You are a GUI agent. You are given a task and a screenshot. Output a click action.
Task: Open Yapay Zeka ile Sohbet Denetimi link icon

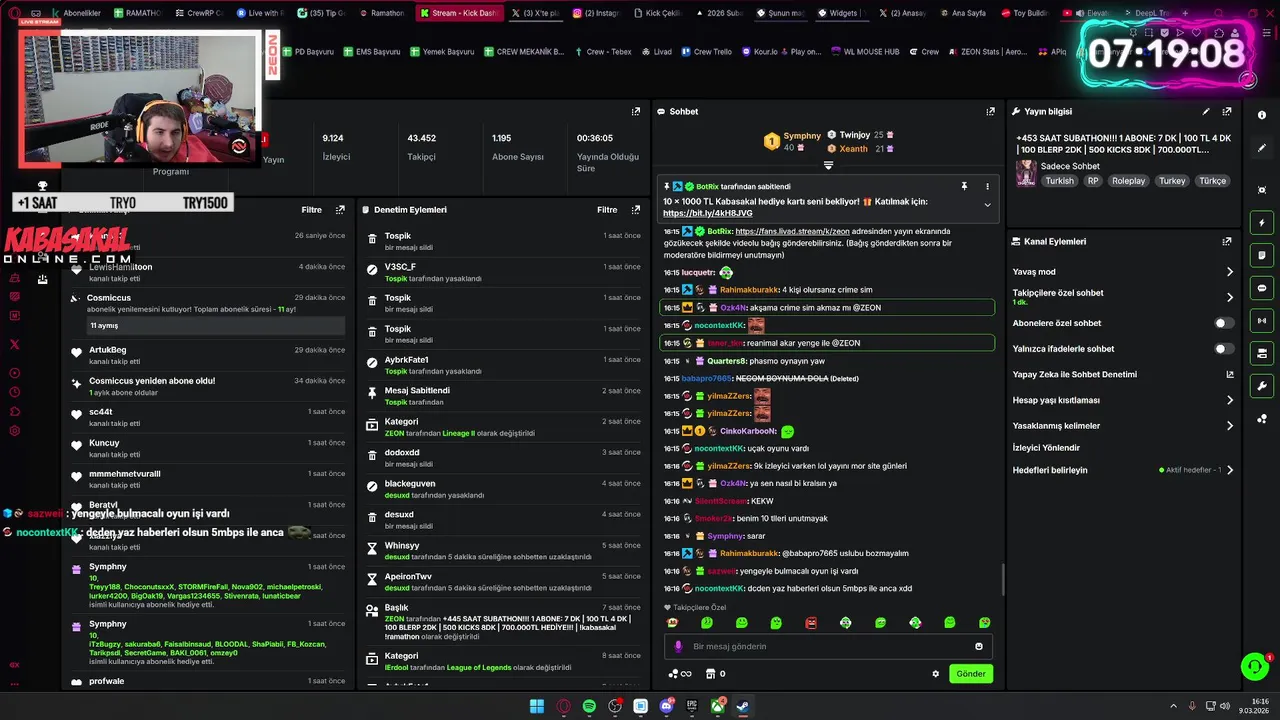tap(1230, 374)
